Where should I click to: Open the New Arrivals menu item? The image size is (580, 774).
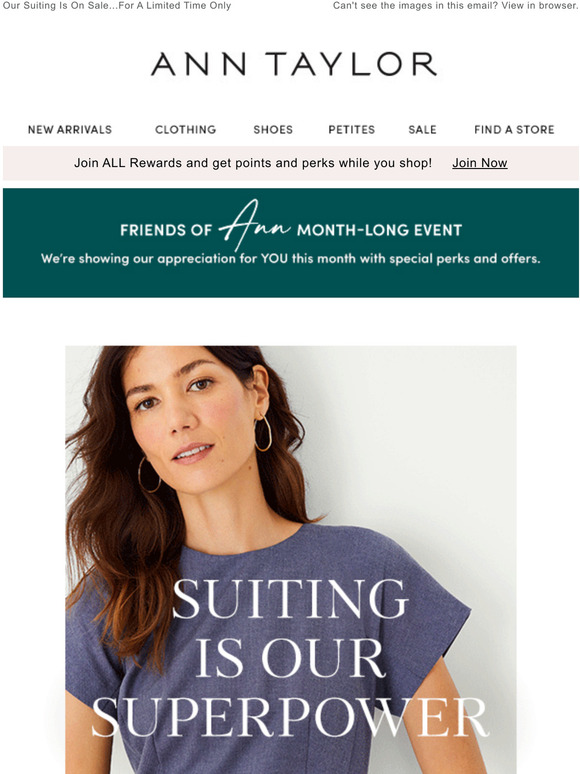point(70,130)
